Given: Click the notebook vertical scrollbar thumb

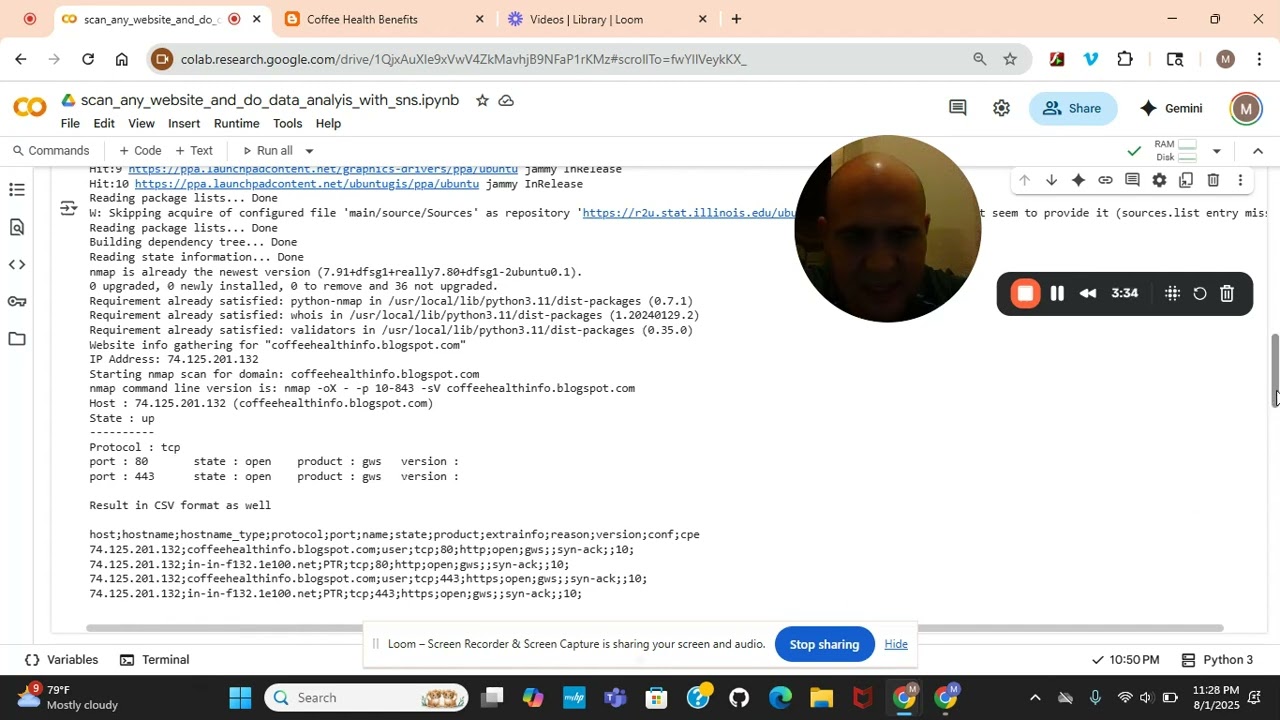Looking at the screenshot, I should pos(1275,371).
